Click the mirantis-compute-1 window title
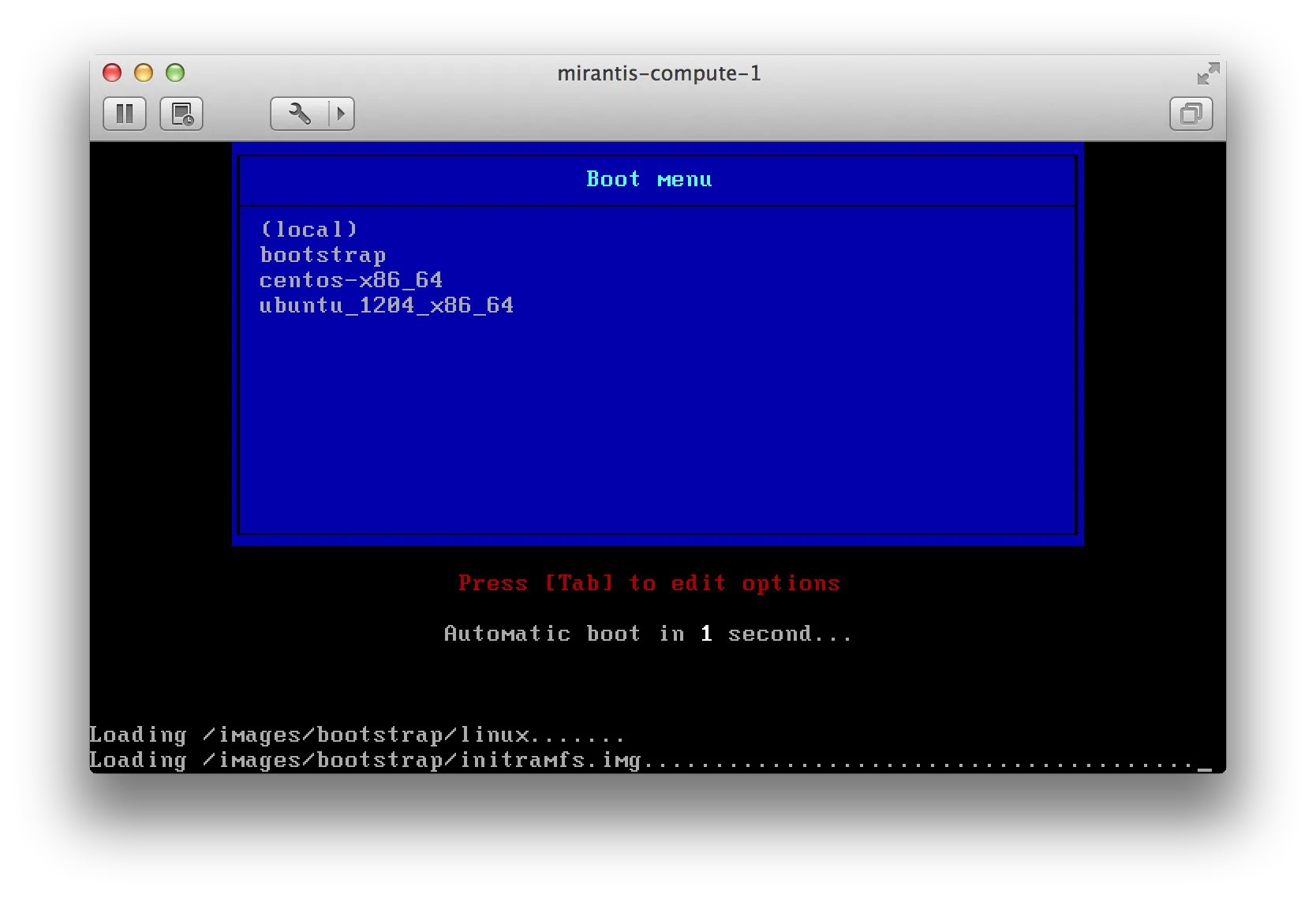 tap(659, 73)
